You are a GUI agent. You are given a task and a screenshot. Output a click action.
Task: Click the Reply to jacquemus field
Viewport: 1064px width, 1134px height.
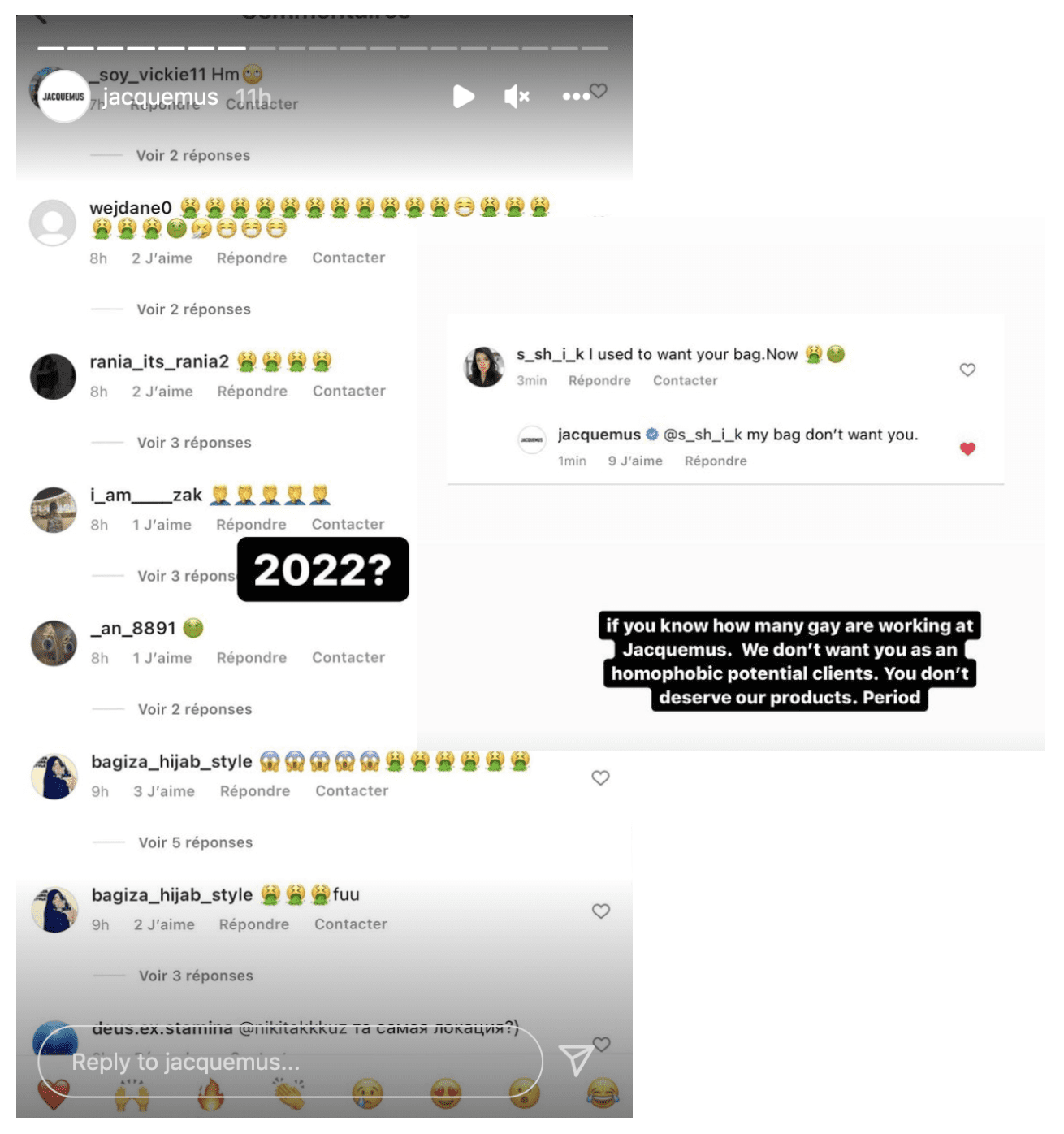[290, 1062]
